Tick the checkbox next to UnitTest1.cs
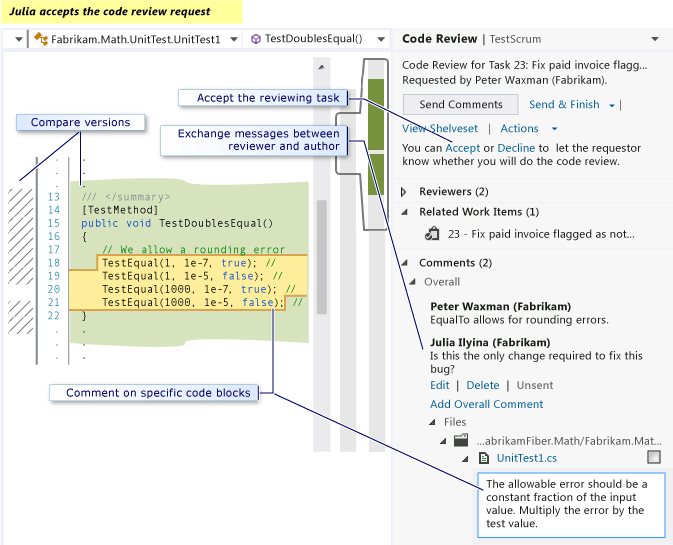 pyautogui.click(x=654, y=457)
